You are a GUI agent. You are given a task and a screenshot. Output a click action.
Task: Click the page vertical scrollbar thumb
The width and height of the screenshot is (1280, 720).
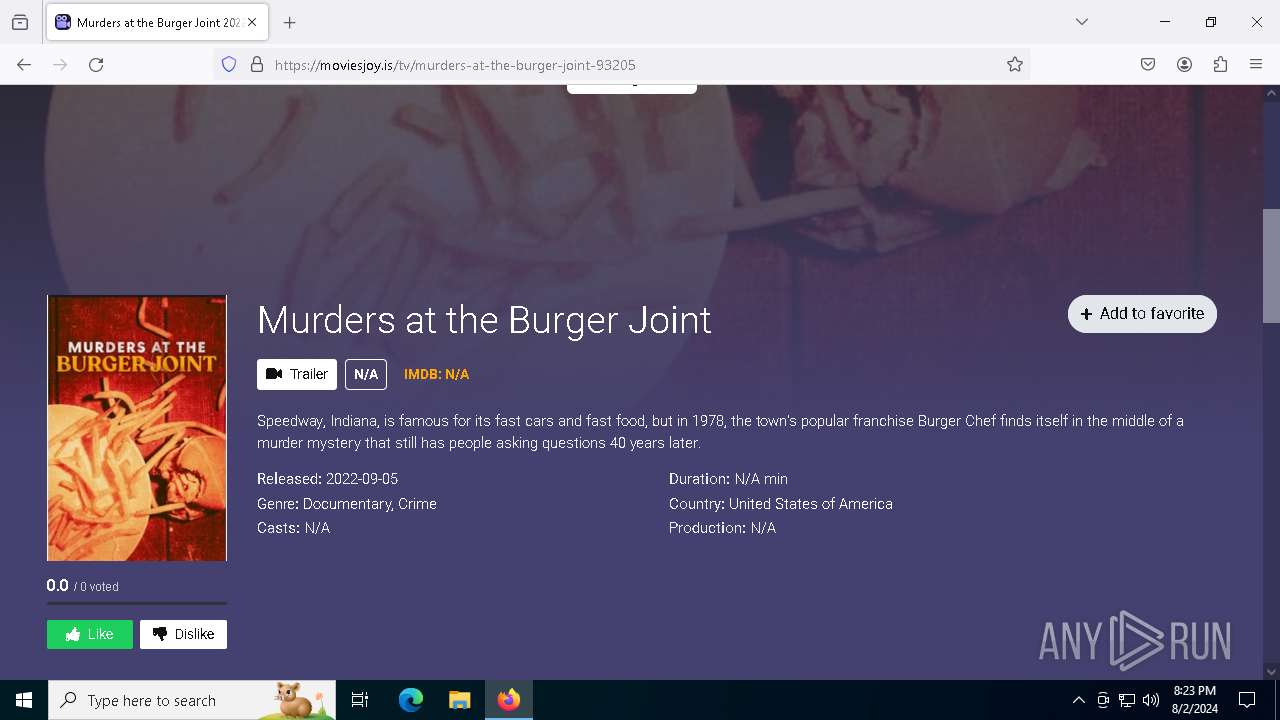(x=1271, y=266)
